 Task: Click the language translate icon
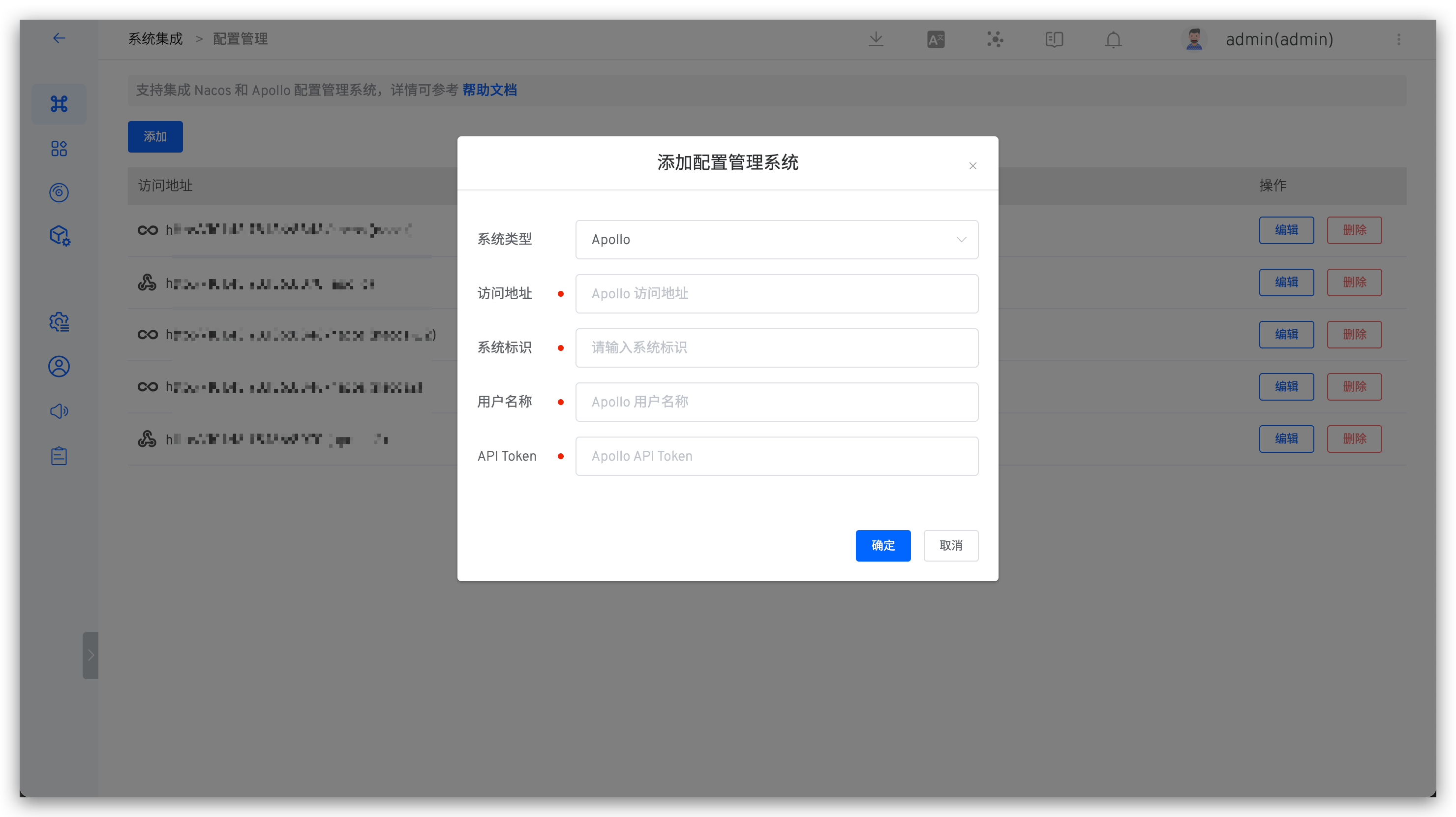[x=936, y=39]
